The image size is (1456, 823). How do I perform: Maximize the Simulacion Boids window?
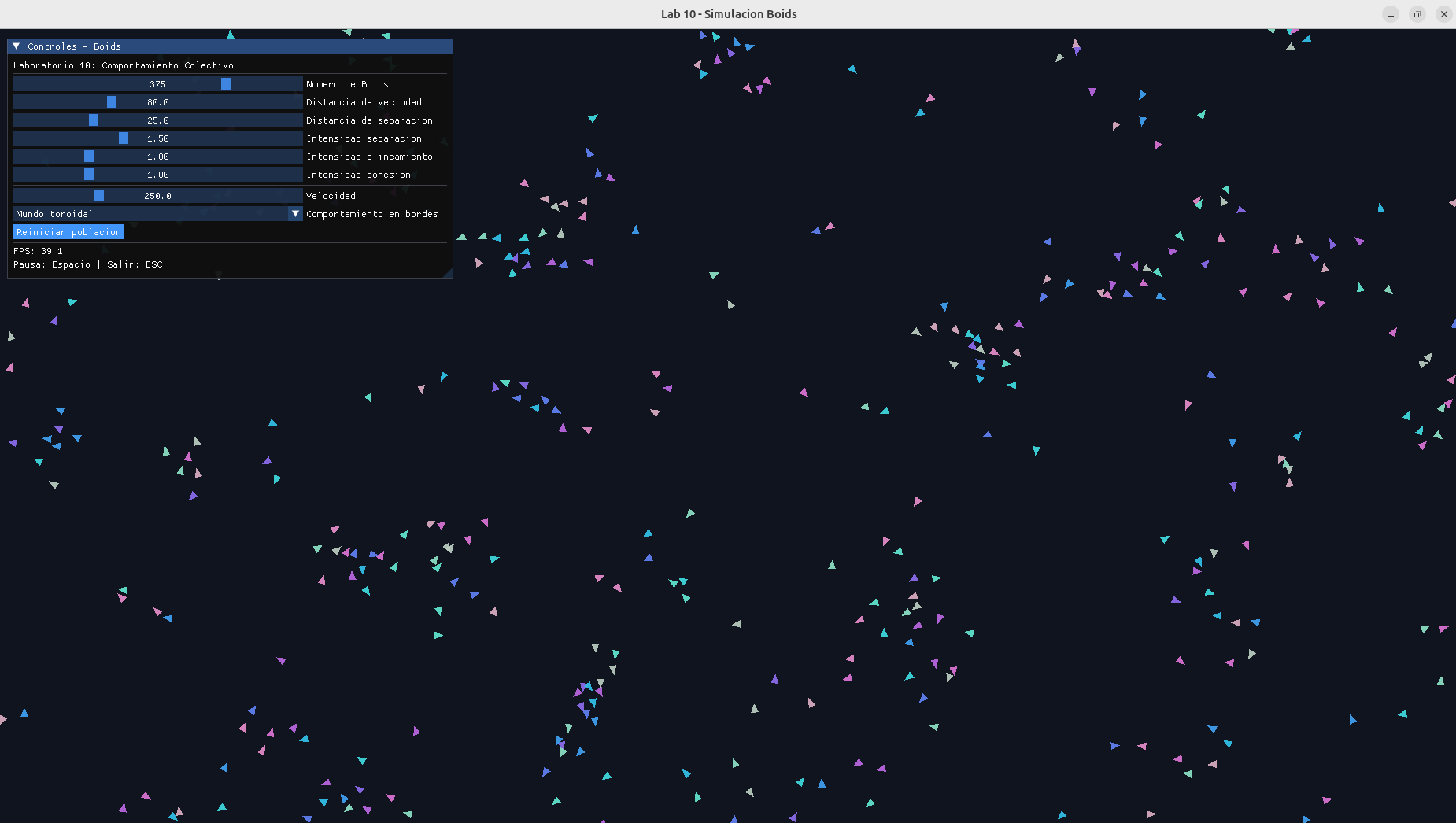1417,14
